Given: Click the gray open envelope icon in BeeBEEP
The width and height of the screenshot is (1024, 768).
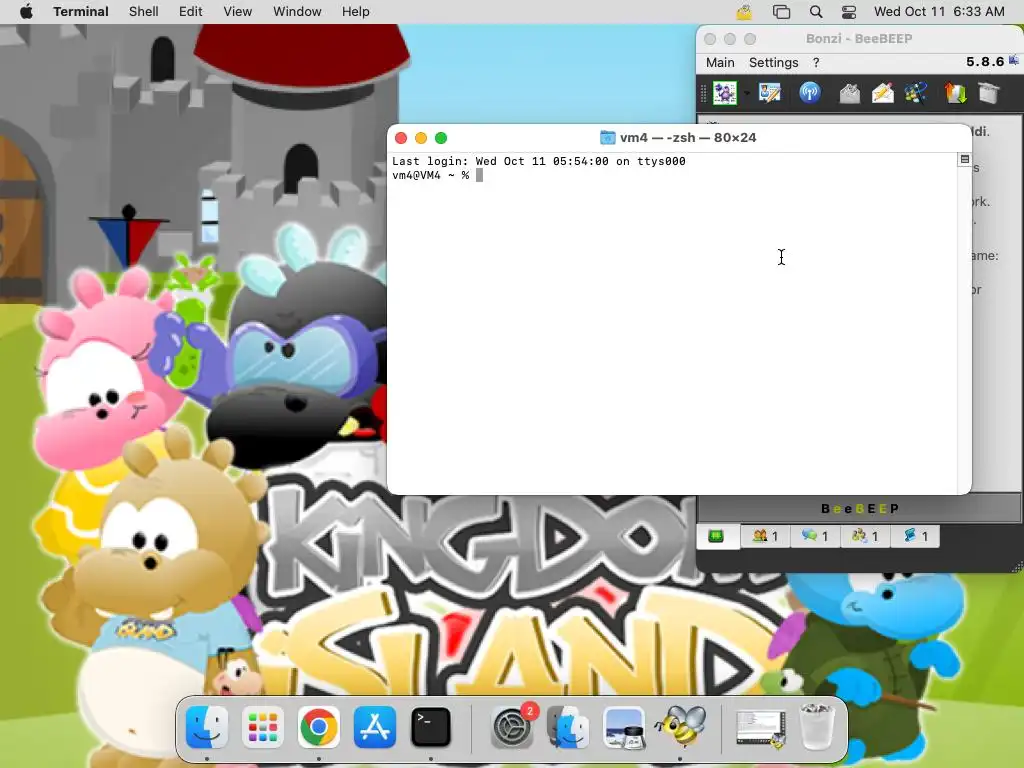Looking at the screenshot, I should click(849, 93).
